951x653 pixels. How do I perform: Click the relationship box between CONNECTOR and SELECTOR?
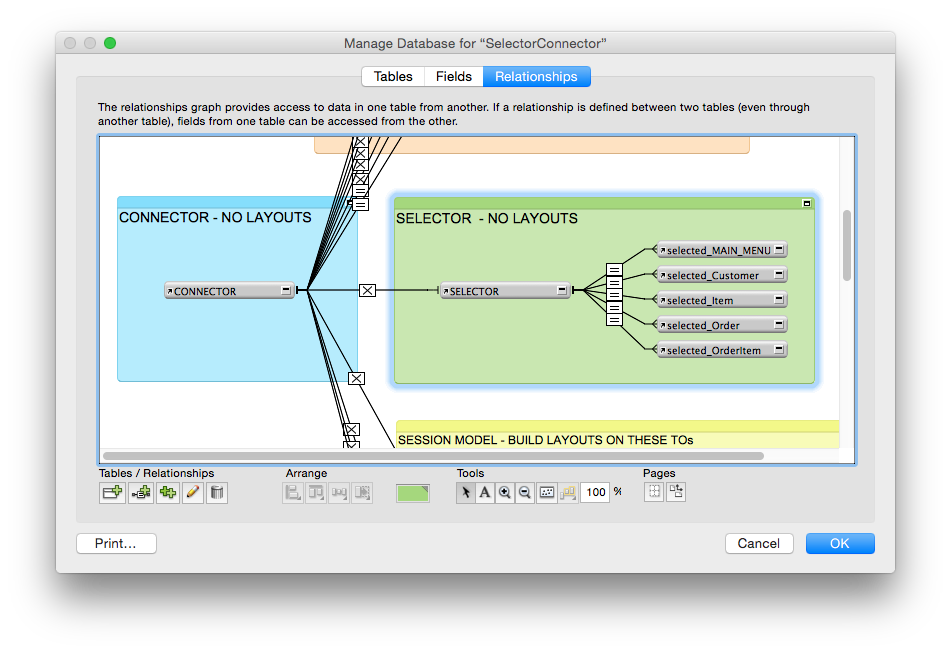tap(367, 290)
